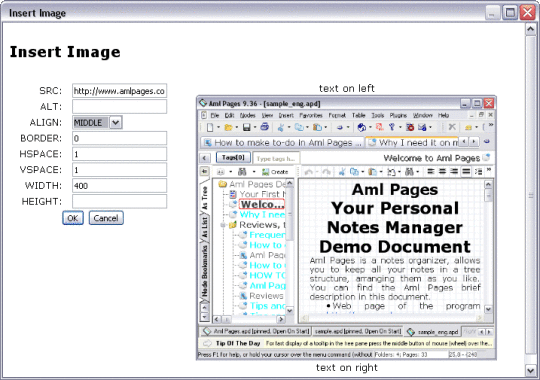Click the Create button above the tree
Screen dimensions: 540x380
(x=275, y=172)
